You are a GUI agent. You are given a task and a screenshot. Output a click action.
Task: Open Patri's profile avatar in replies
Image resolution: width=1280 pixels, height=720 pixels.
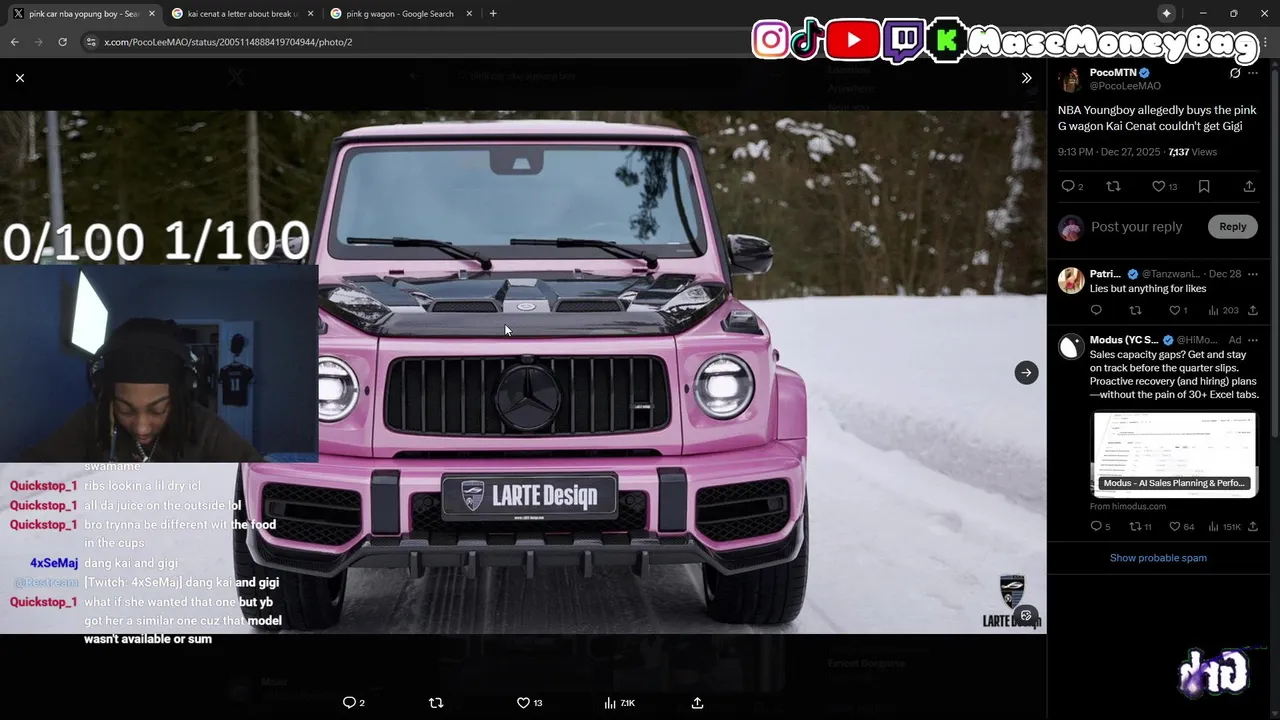pyautogui.click(x=1071, y=280)
